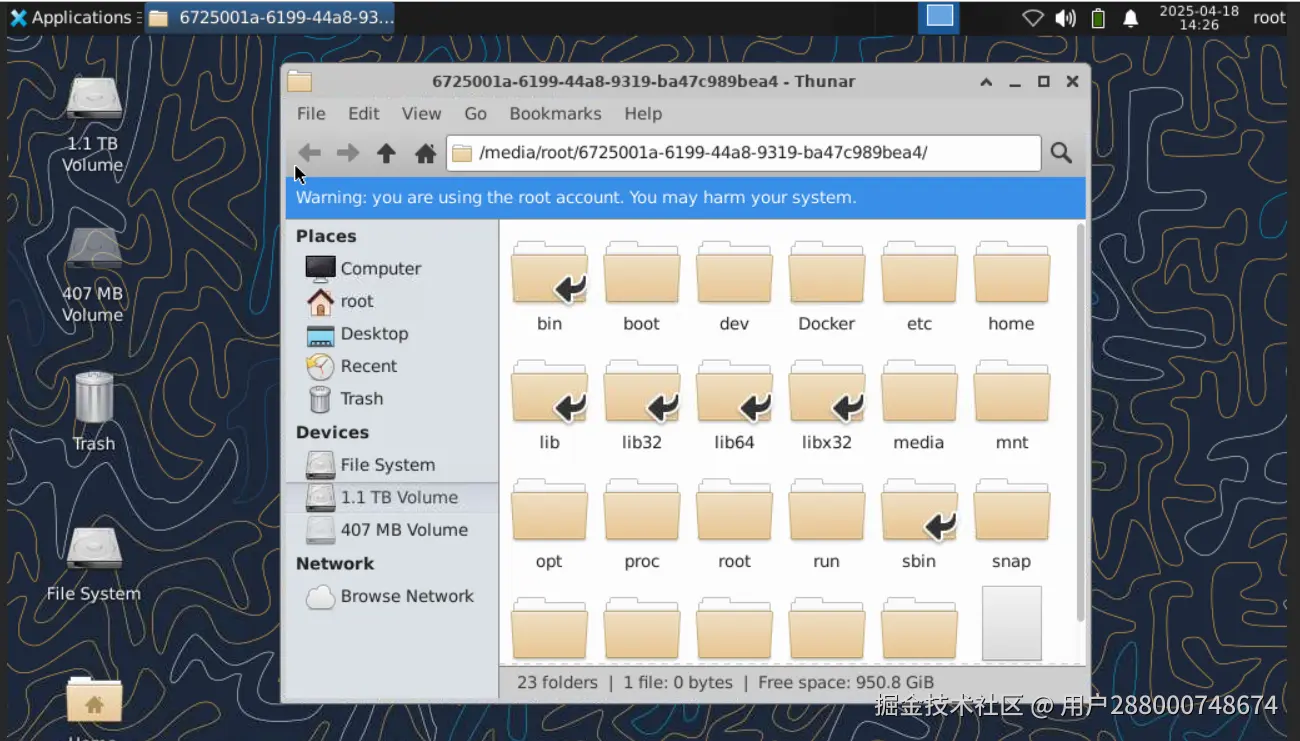Select Desktop in Places sidebar
Viewport: 1300px width, 741px height.
[x=392, y=333]
